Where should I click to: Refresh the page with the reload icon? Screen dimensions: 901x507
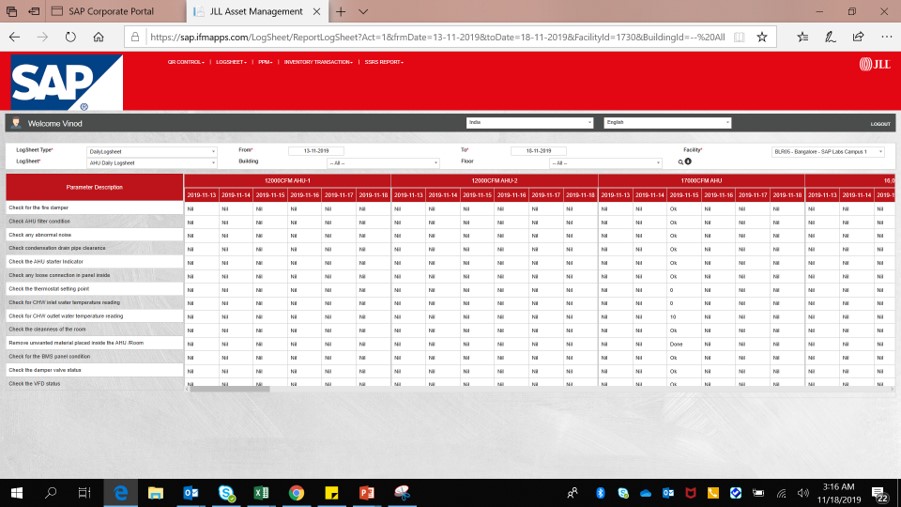[70, 37]
